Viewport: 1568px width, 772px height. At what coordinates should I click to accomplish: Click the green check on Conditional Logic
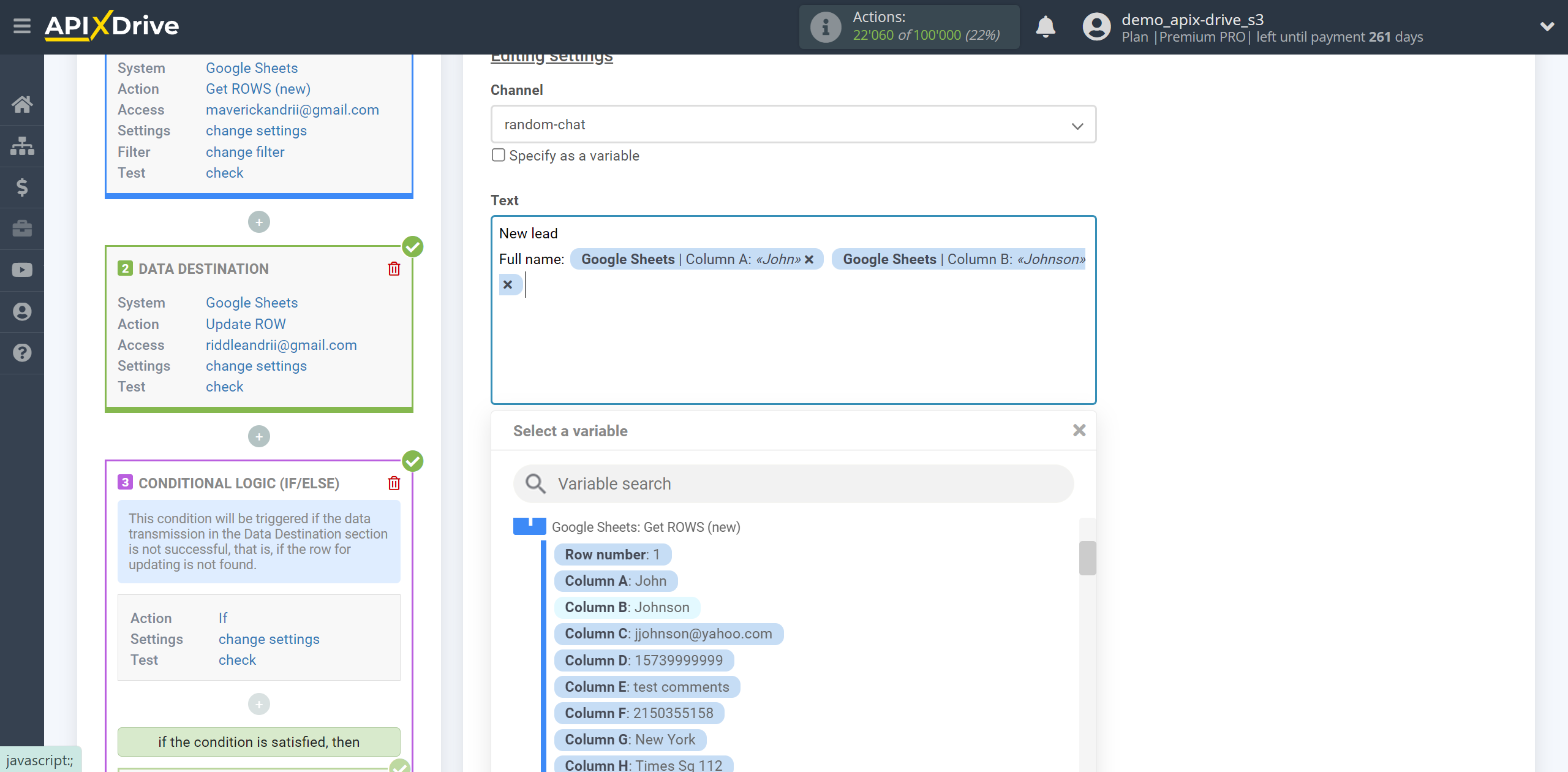click(x=413, y=461)
